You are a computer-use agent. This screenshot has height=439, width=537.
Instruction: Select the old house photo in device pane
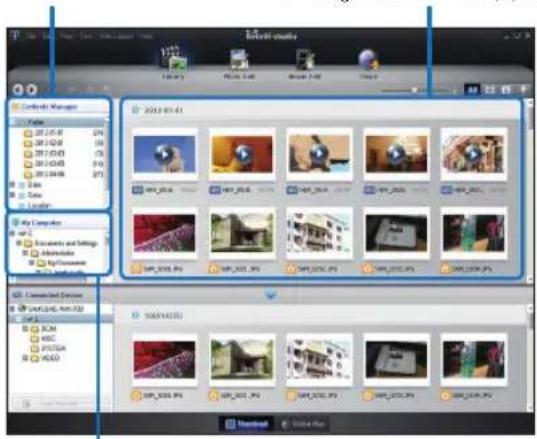pyautogui.click(x=242, y=360)
